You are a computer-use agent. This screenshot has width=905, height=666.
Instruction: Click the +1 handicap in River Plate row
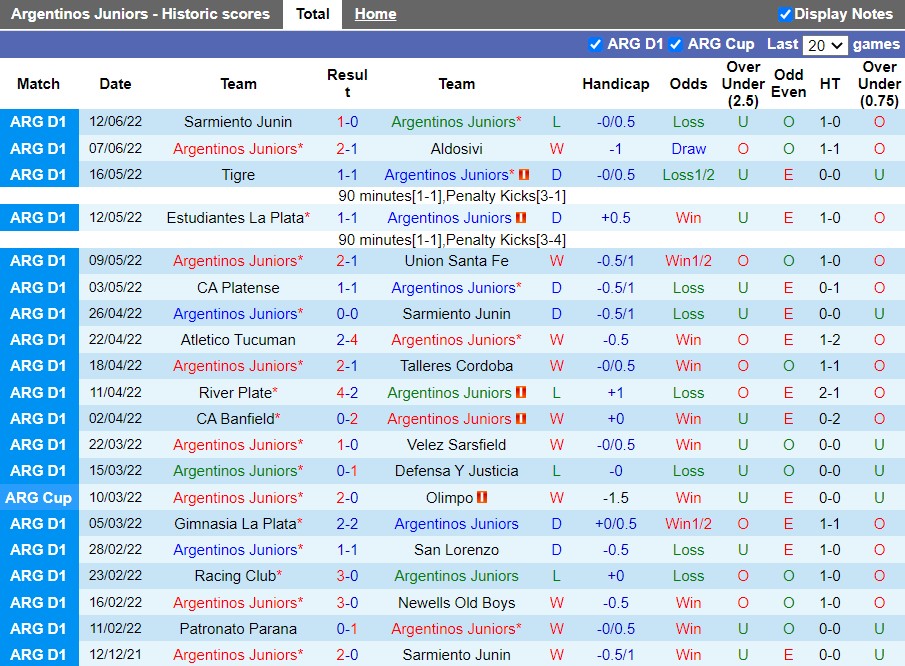[x=615, y=392]
